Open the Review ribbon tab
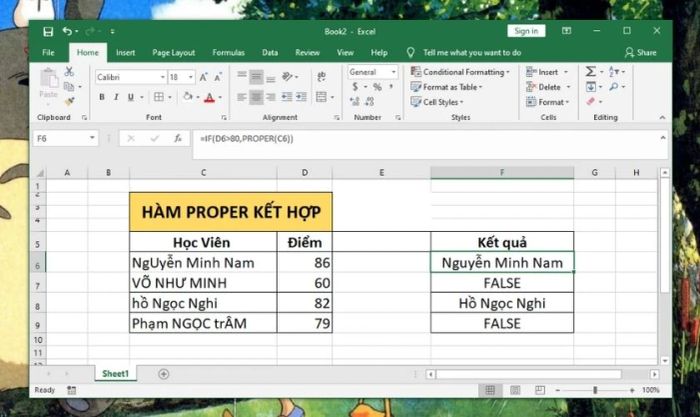 click(x=308, y=53)
